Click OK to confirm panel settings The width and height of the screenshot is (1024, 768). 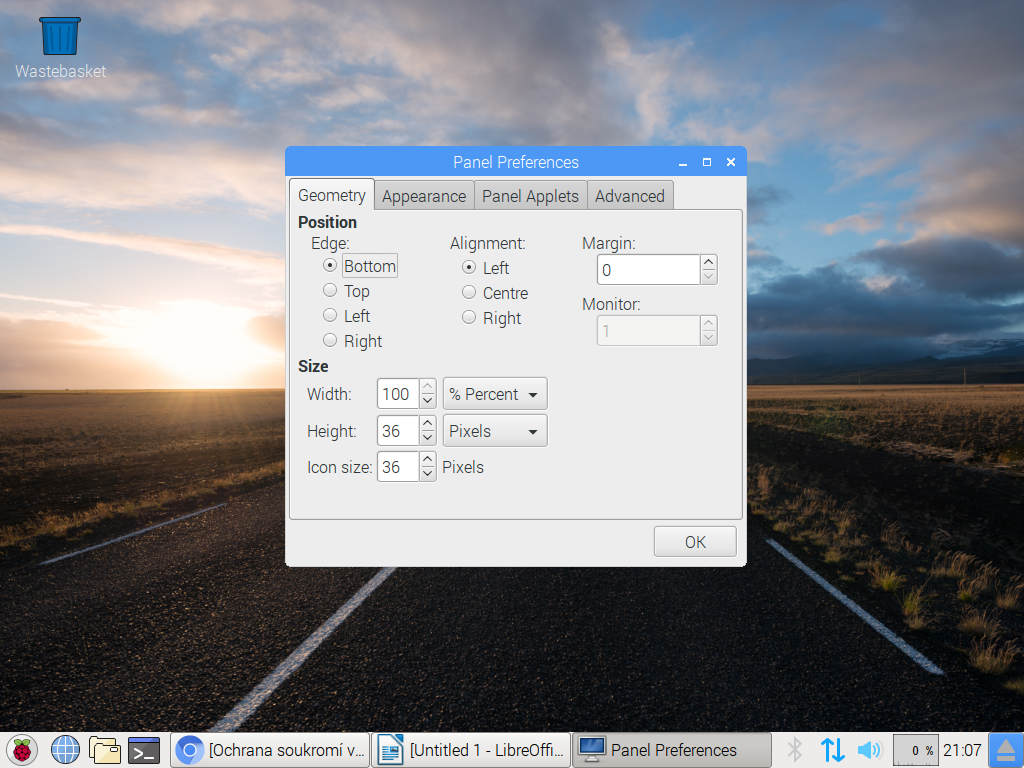[694, 541]
